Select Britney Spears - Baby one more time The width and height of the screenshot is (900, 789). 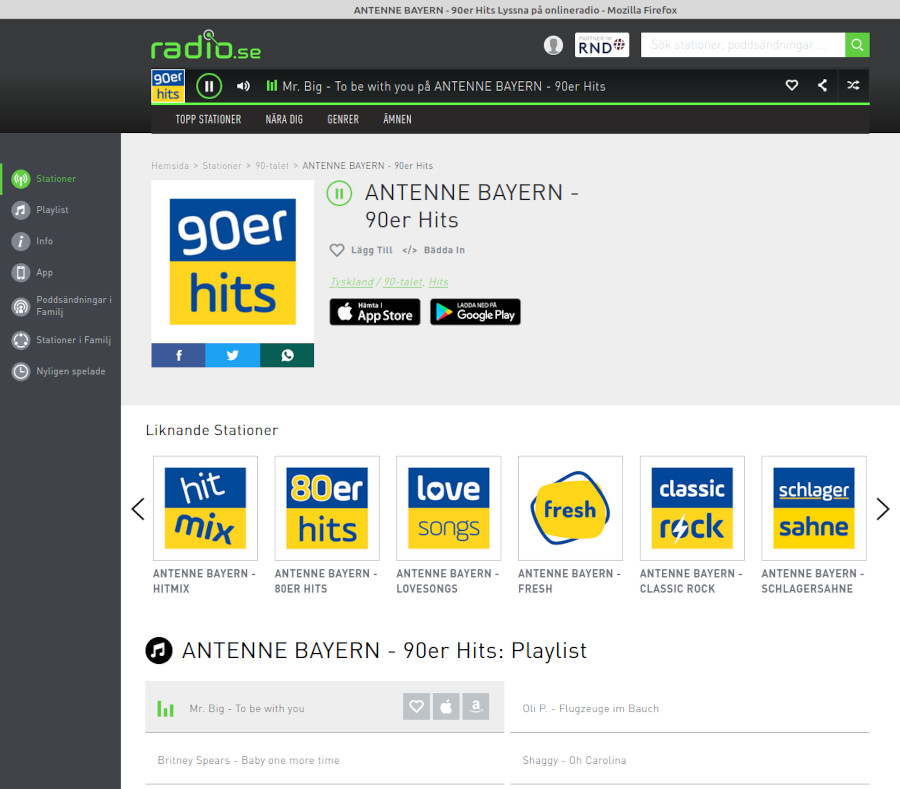[x=325, y=760]
